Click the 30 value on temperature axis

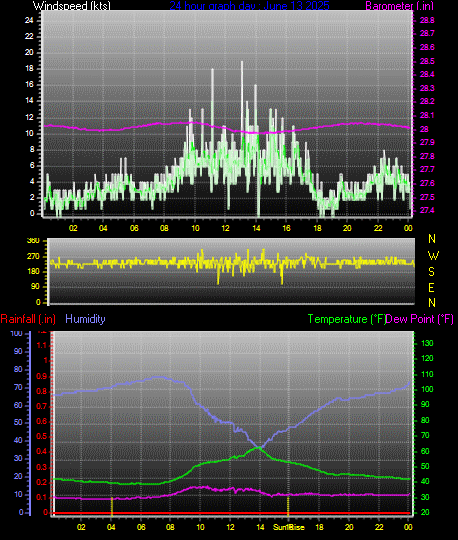click(425, 498)
